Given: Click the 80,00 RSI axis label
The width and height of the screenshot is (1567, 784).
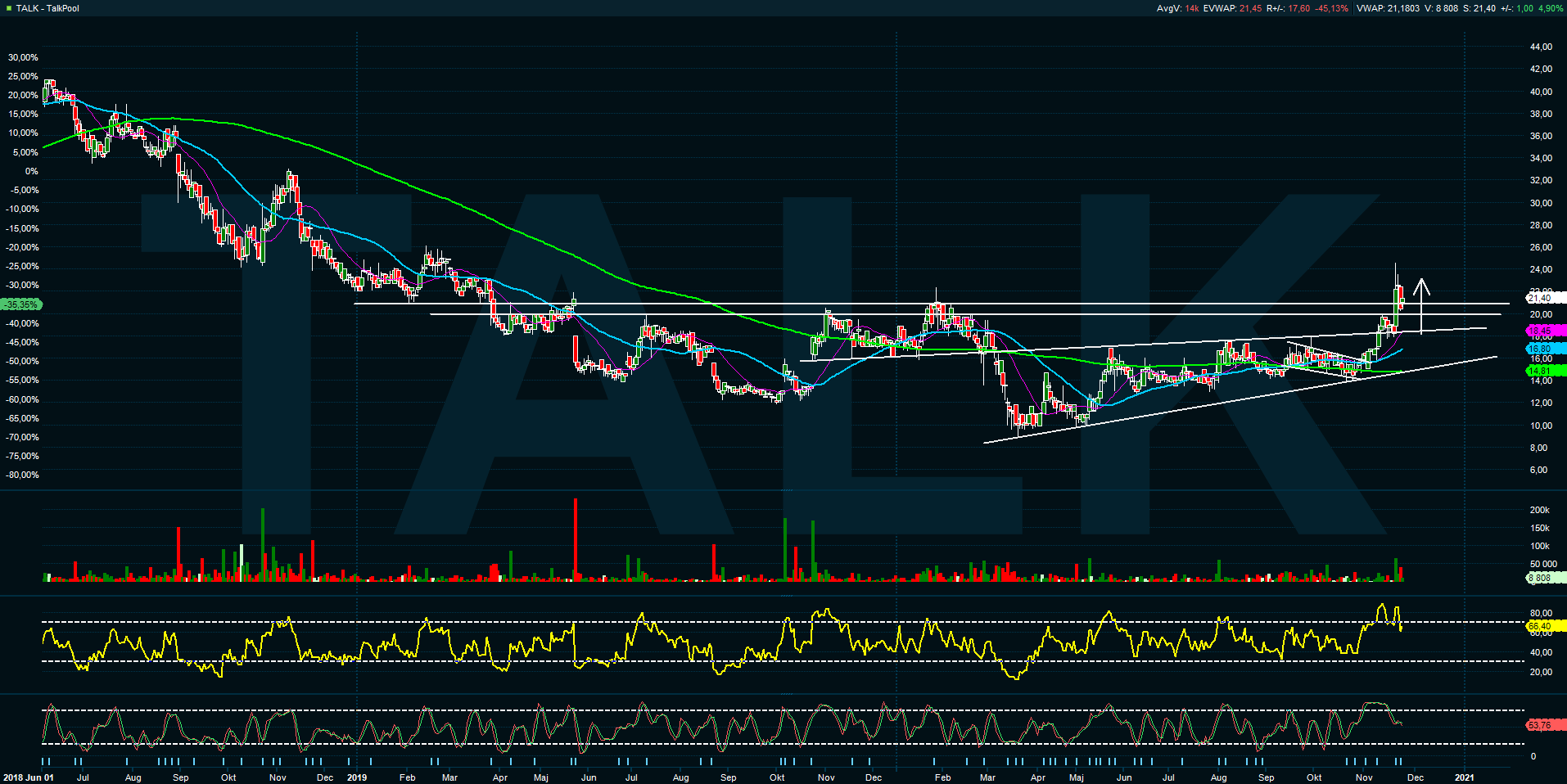Looking at the screenshot, I should click(1541, 613).
